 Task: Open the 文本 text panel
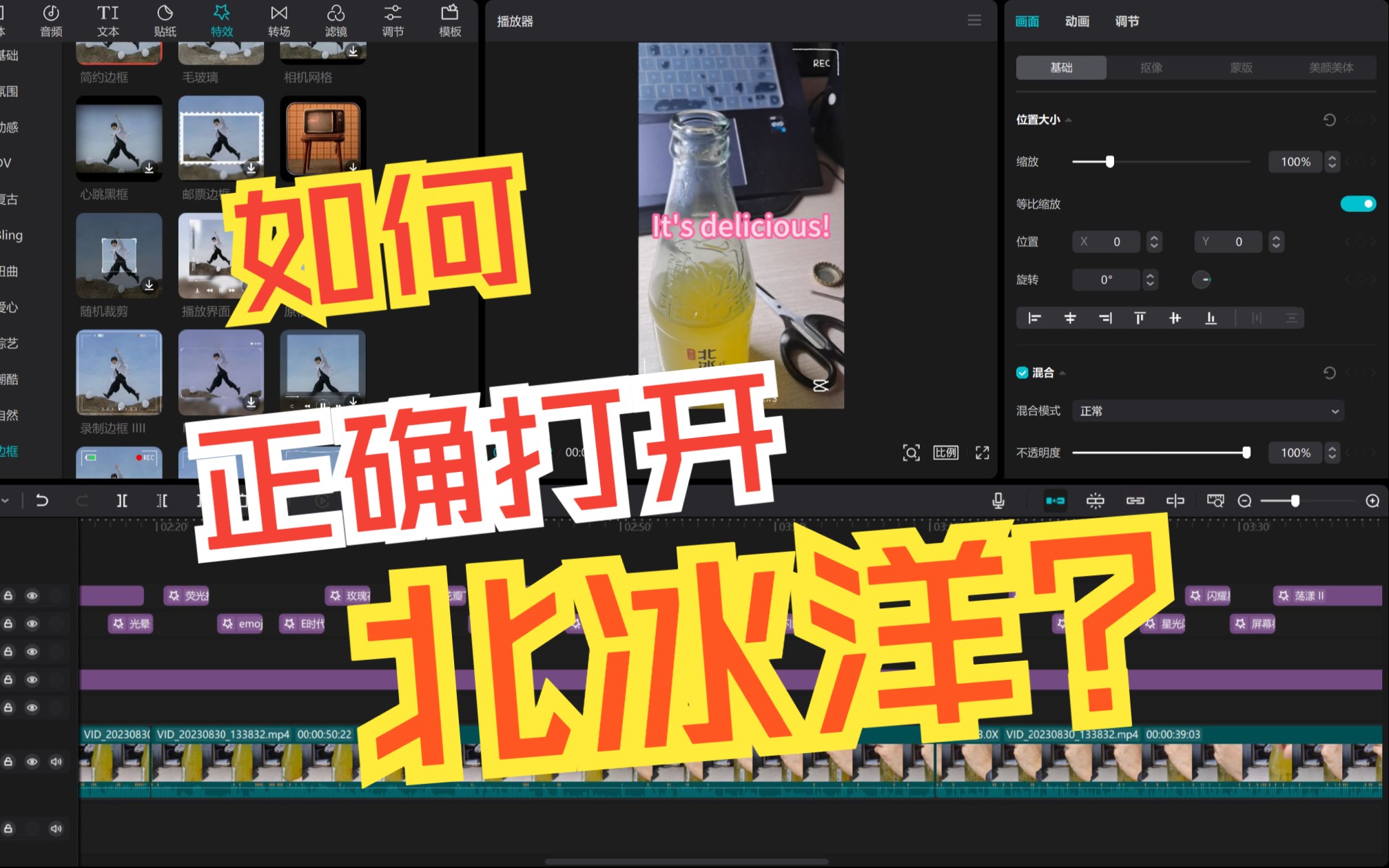pyautogui.click(x=108, y=21)
